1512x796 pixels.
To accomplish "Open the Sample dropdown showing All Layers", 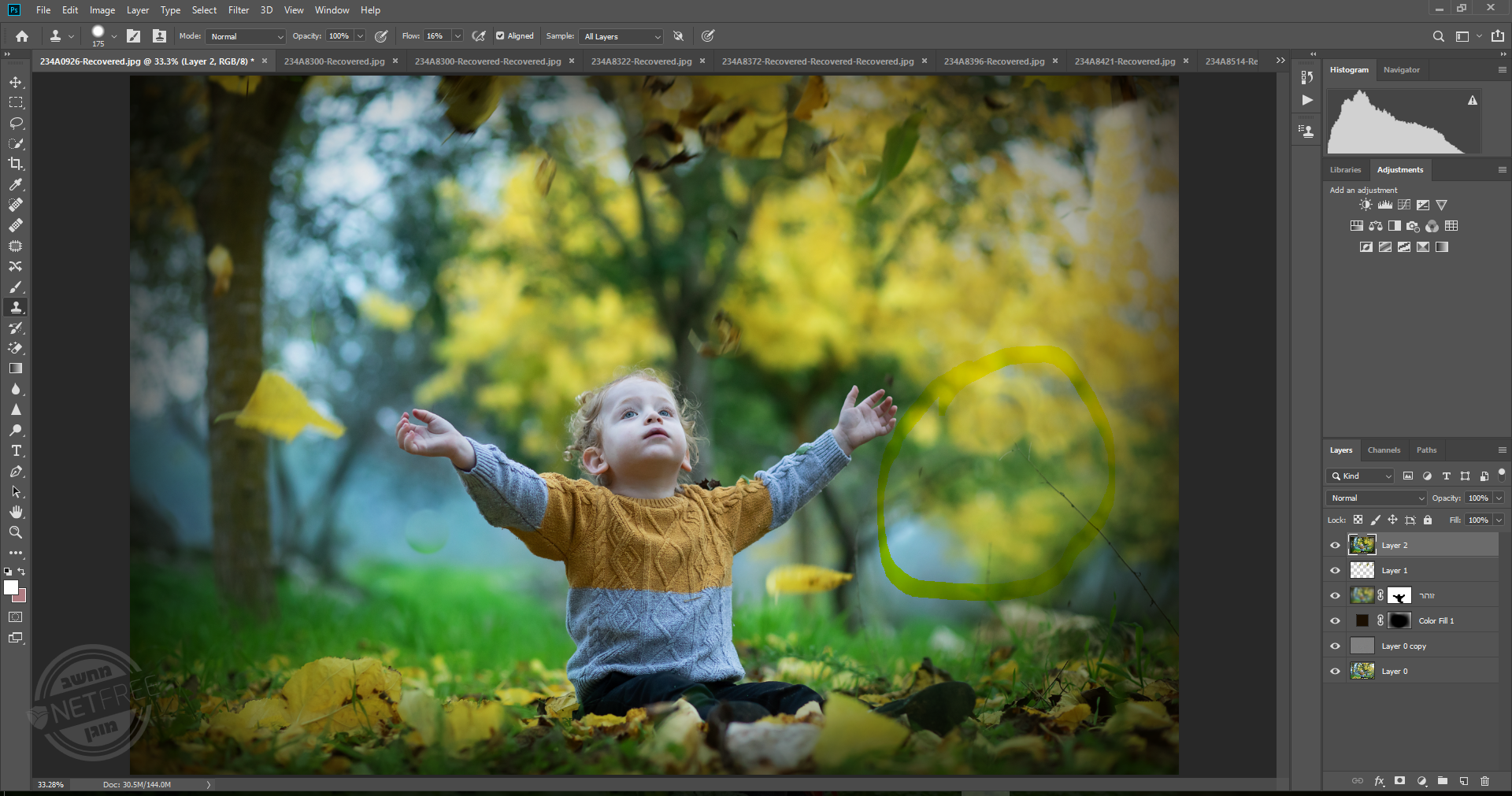I will [x=621, y=36].
